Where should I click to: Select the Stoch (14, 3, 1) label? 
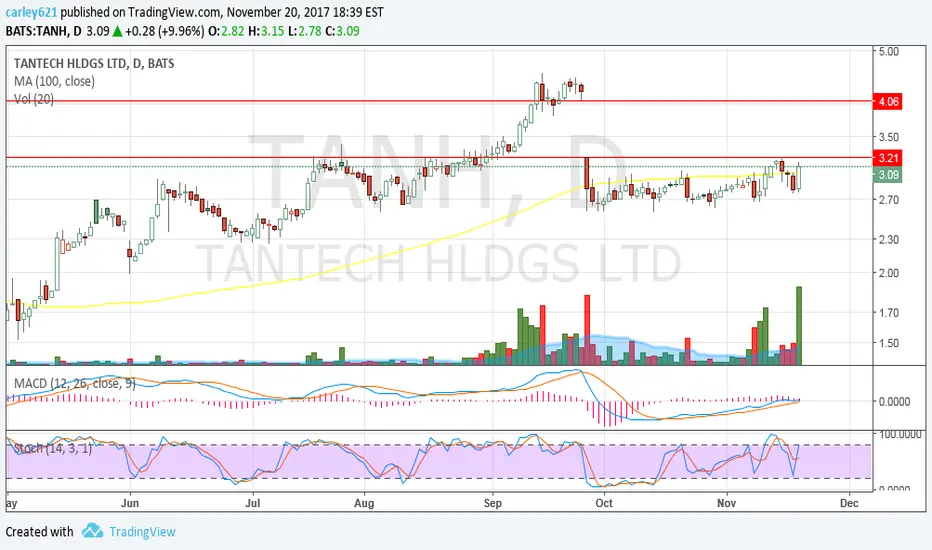pos(53,448)
